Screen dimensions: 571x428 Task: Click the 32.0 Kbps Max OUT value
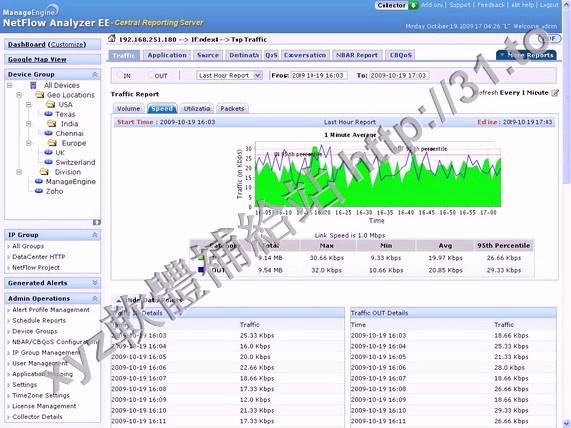(326, 270)
